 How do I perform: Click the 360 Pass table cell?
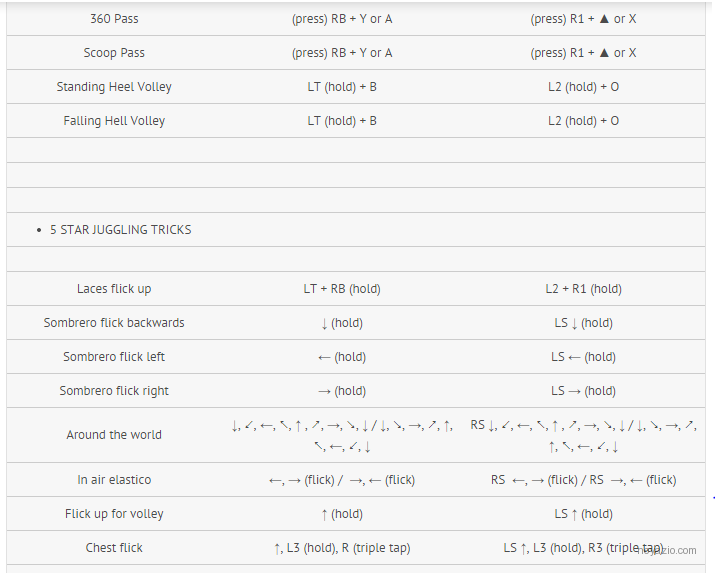[114, 19]
